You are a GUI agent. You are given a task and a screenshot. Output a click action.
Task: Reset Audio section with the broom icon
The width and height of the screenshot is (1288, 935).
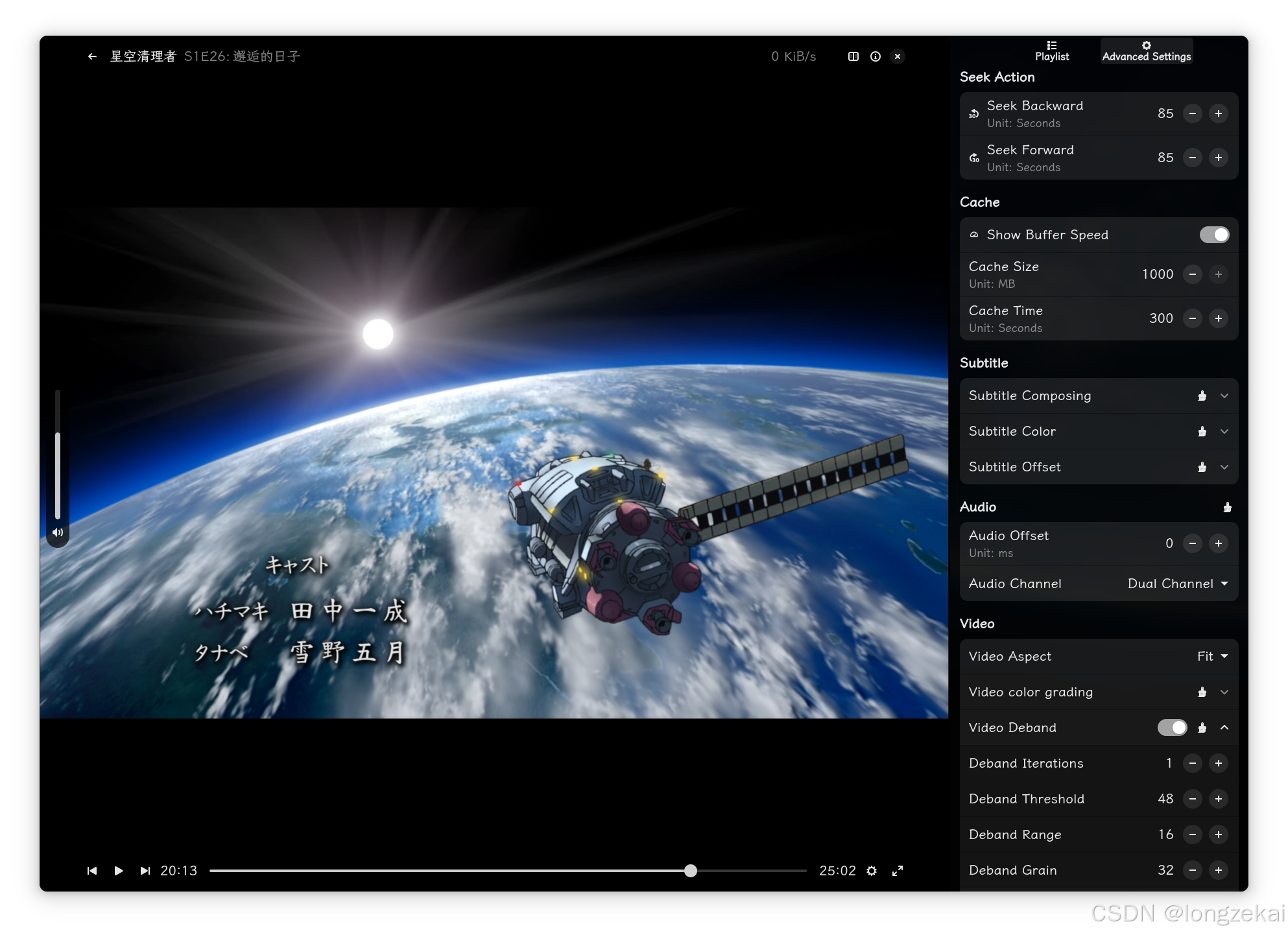click(x=1227, y=507)
